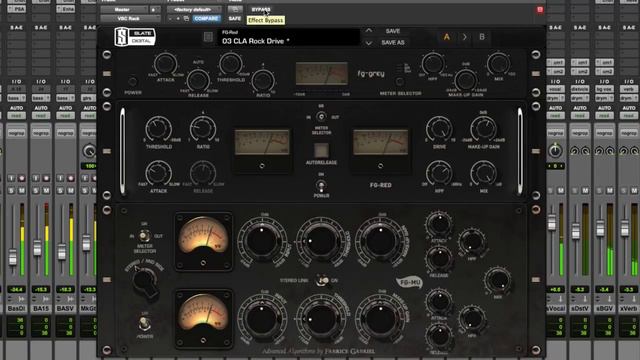640x360 pixels.
Task: Click the FG-Grey HPF knob
Action: coord(433,64)
